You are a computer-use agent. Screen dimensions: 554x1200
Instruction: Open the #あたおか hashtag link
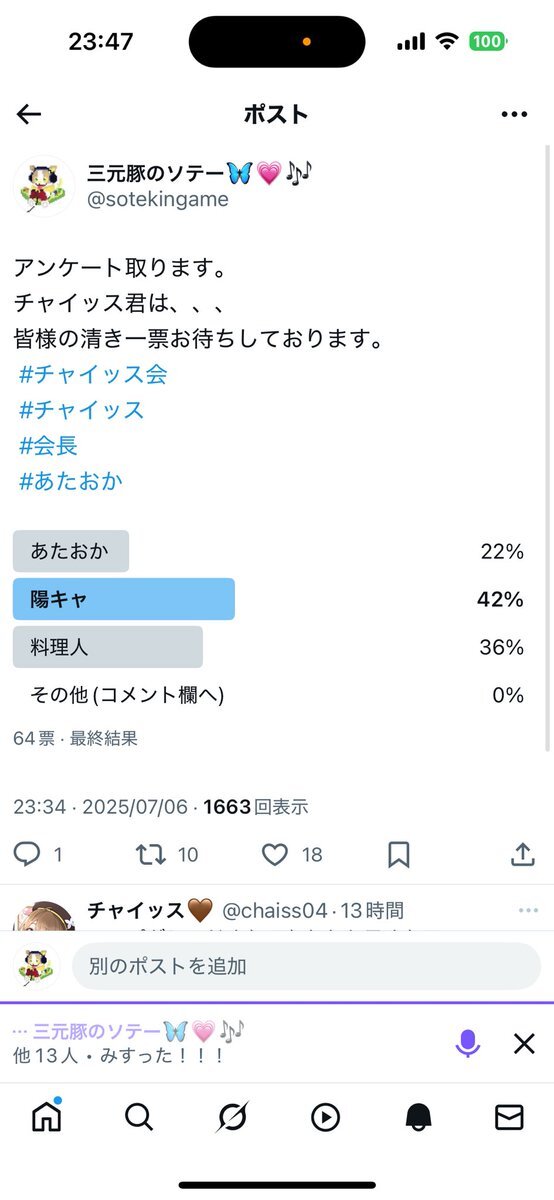point(70,481)
